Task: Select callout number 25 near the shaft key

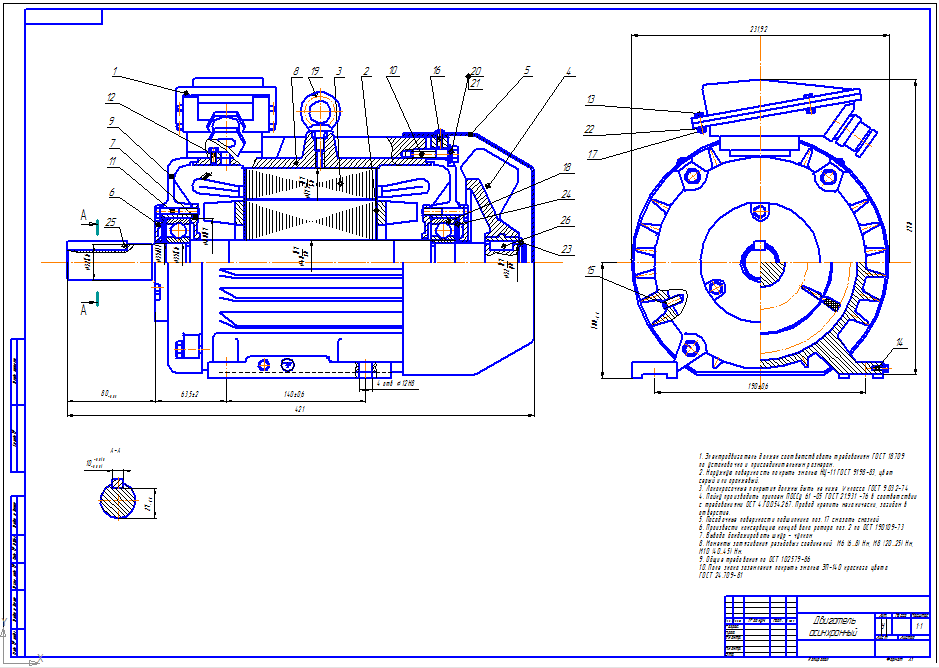Action: click(111, 222)
